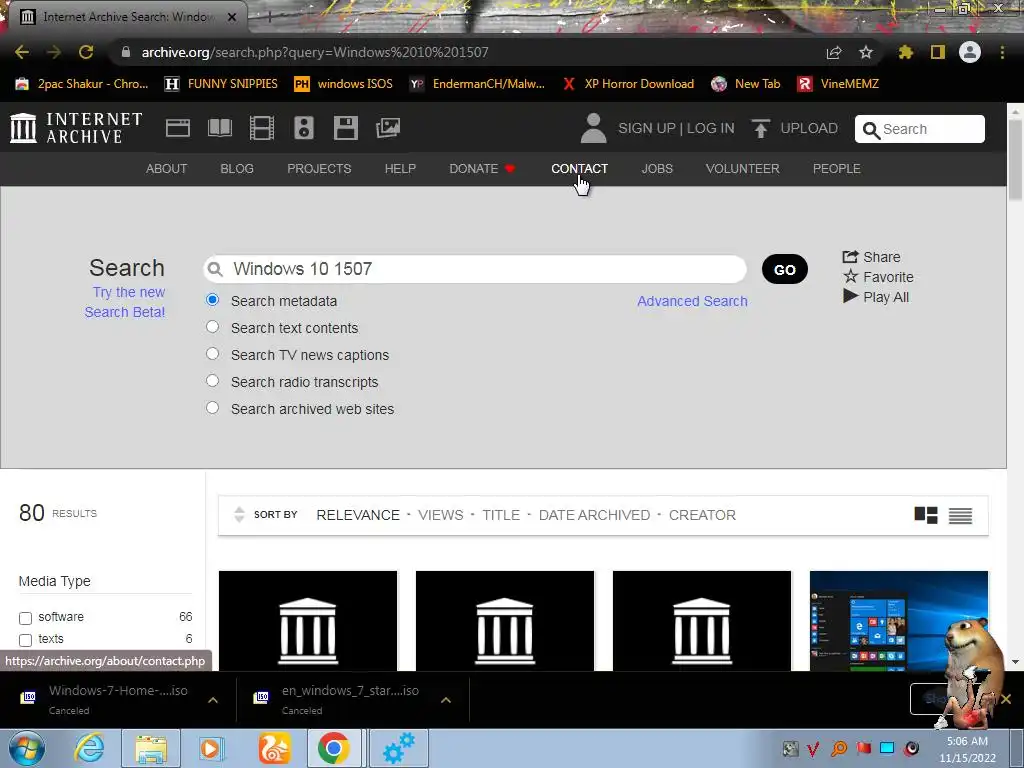The height and width of the screenshot is (768, 1024).
Task: Open the Windows 10 desktop screenshot thumbnail
Action: (899, 620)
